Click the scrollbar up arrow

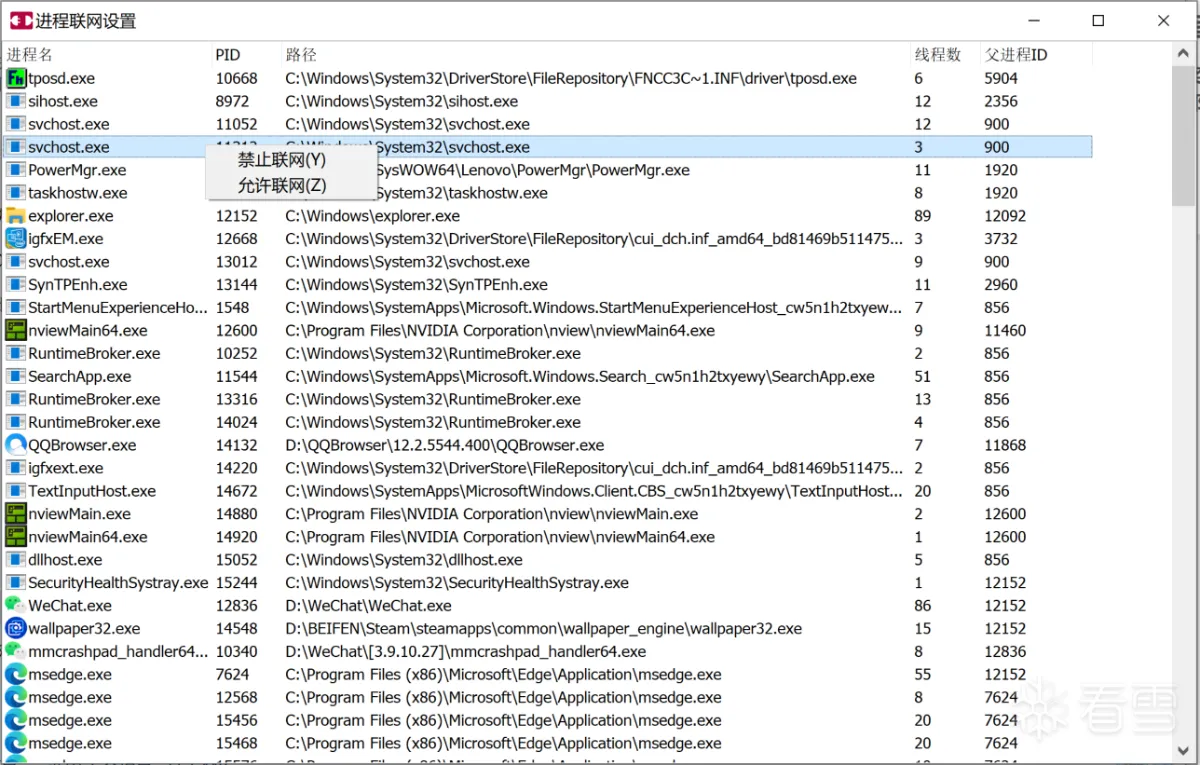(x=1182, y=55)
